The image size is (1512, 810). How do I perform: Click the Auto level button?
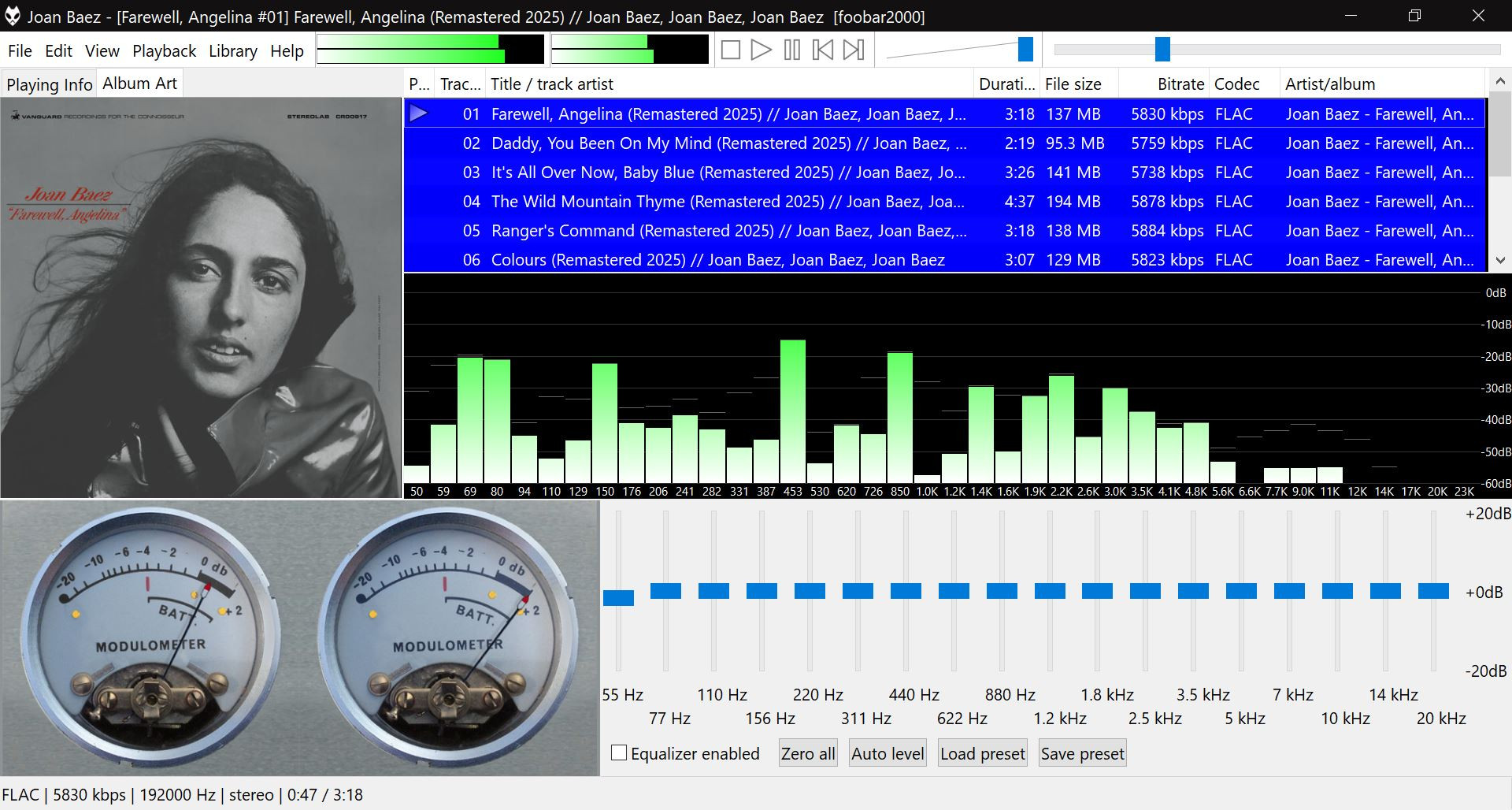(x=888, y=754)
